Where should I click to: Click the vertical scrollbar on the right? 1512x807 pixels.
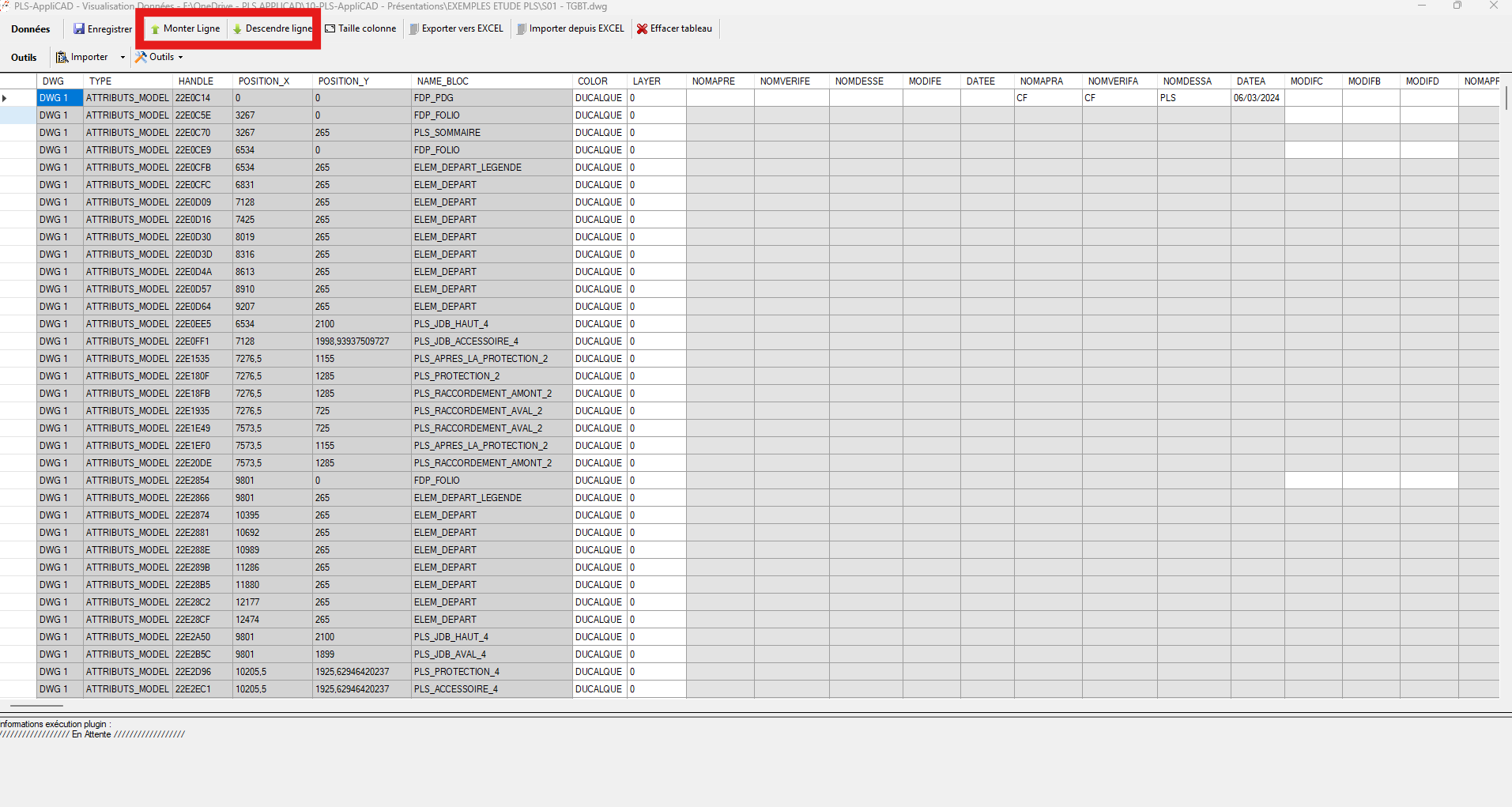click(1506, 316)
